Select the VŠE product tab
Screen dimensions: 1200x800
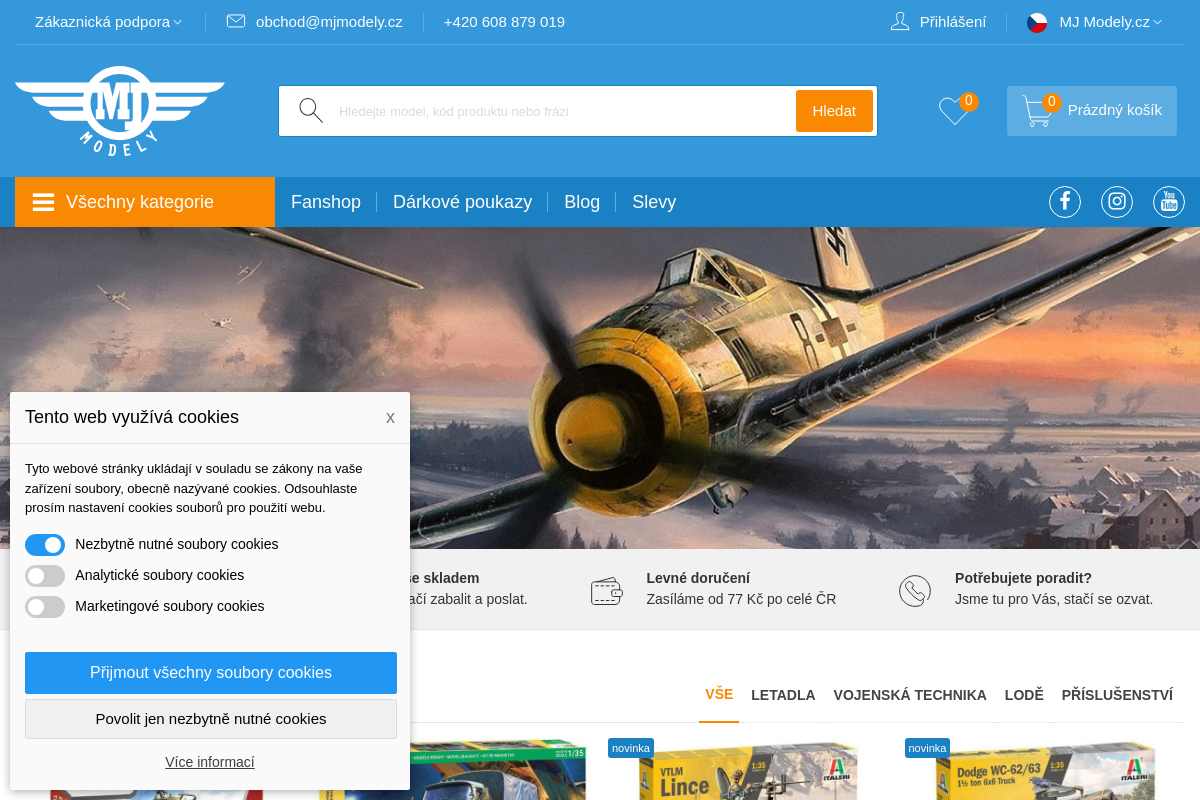[x=719, y=694]
